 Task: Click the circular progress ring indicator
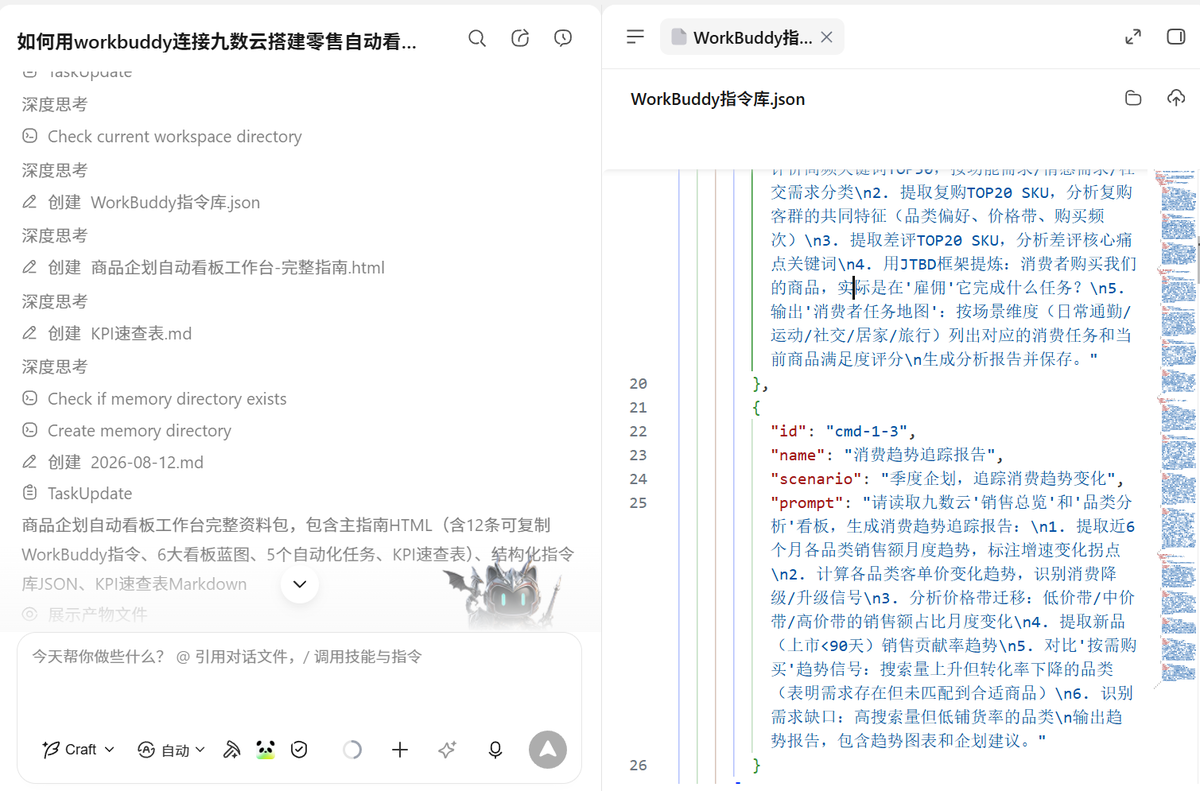pyautogui.click(x=352, y=749)
